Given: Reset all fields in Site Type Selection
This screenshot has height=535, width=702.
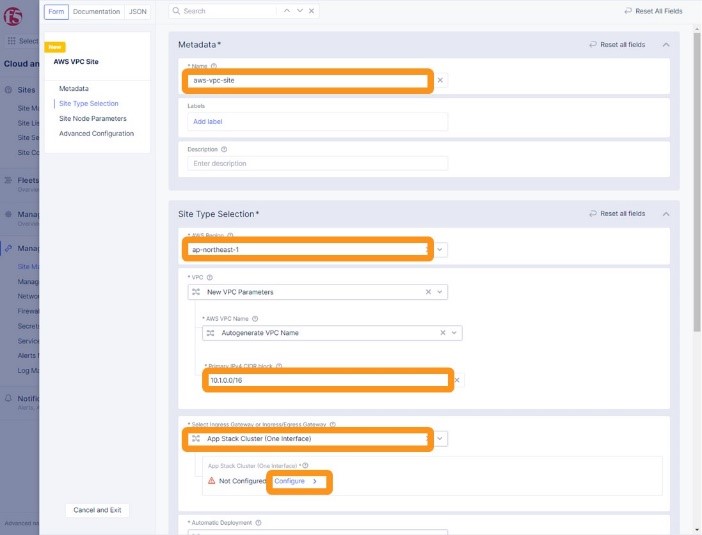Looking at the screenshot, I should click(x=617, y=214).
